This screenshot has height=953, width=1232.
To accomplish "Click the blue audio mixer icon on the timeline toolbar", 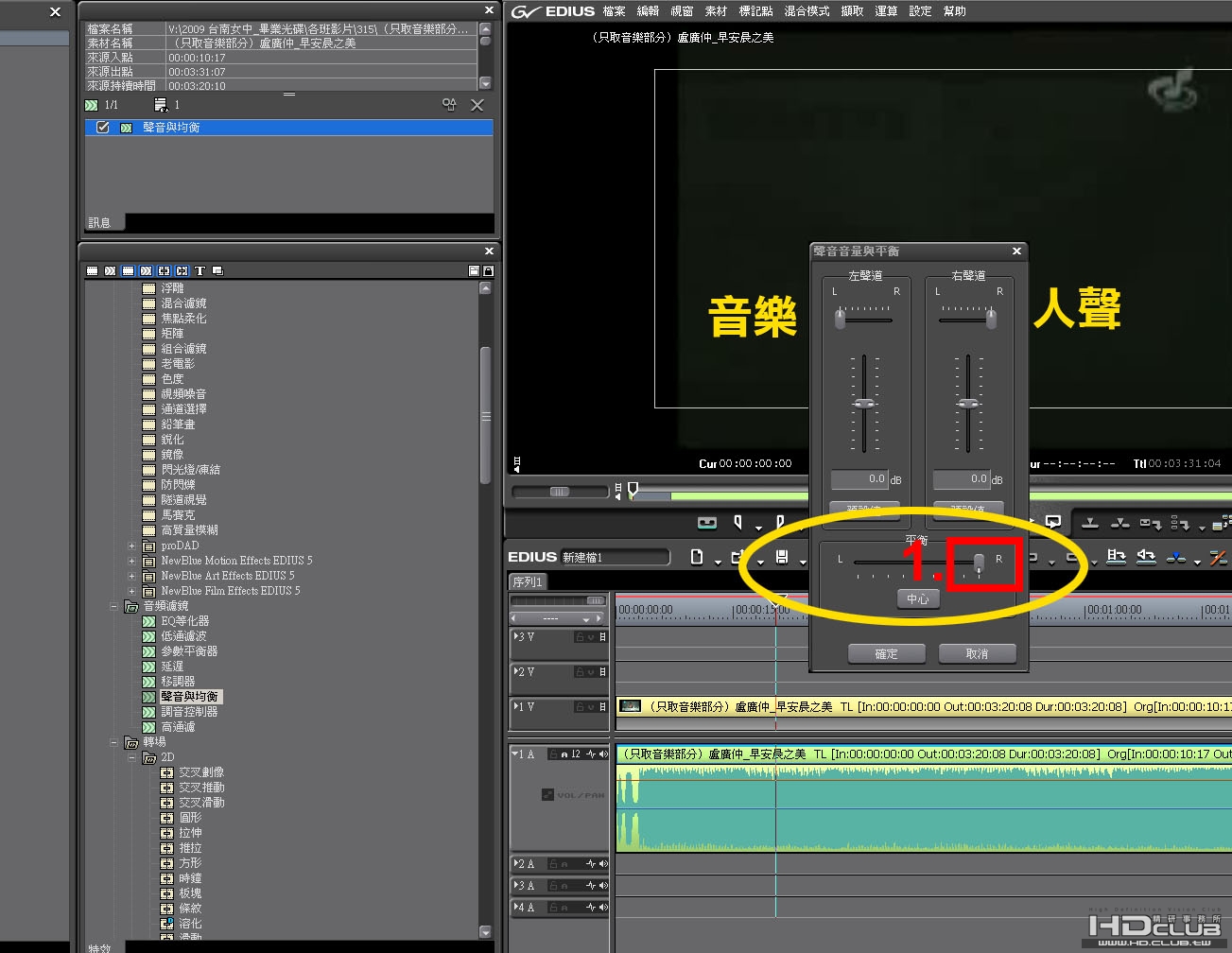I will click(1176, 557).
